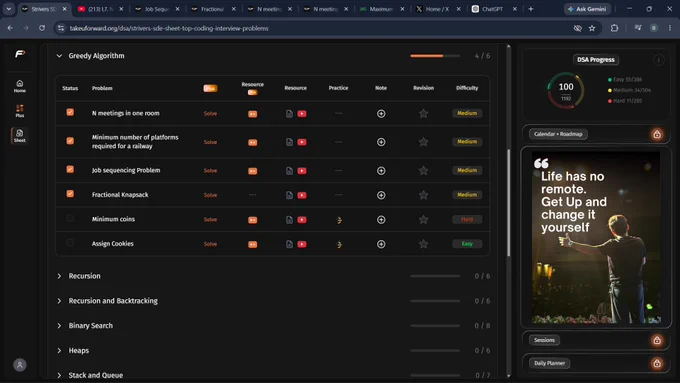Star Job sequencing Problem for revision
The width and height of the screenshot is (680, 383).
(423, 170)
